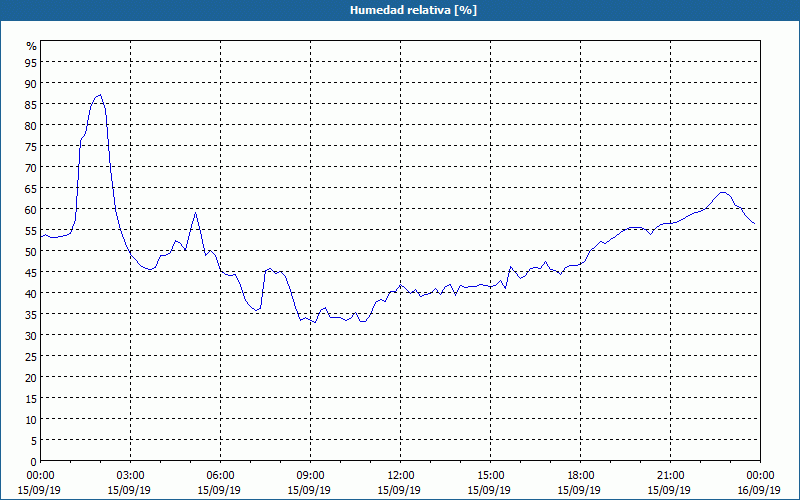Click the 80 y-axis value
The image size is (800, 500).
pos(31,125)
